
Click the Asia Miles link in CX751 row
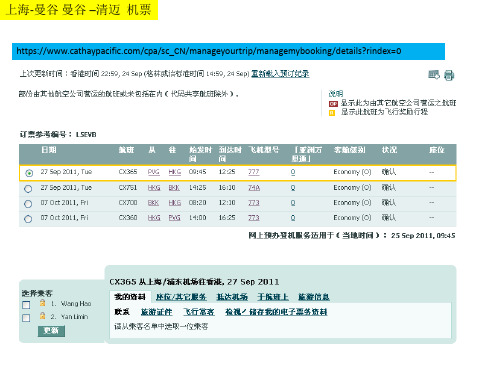293,188
